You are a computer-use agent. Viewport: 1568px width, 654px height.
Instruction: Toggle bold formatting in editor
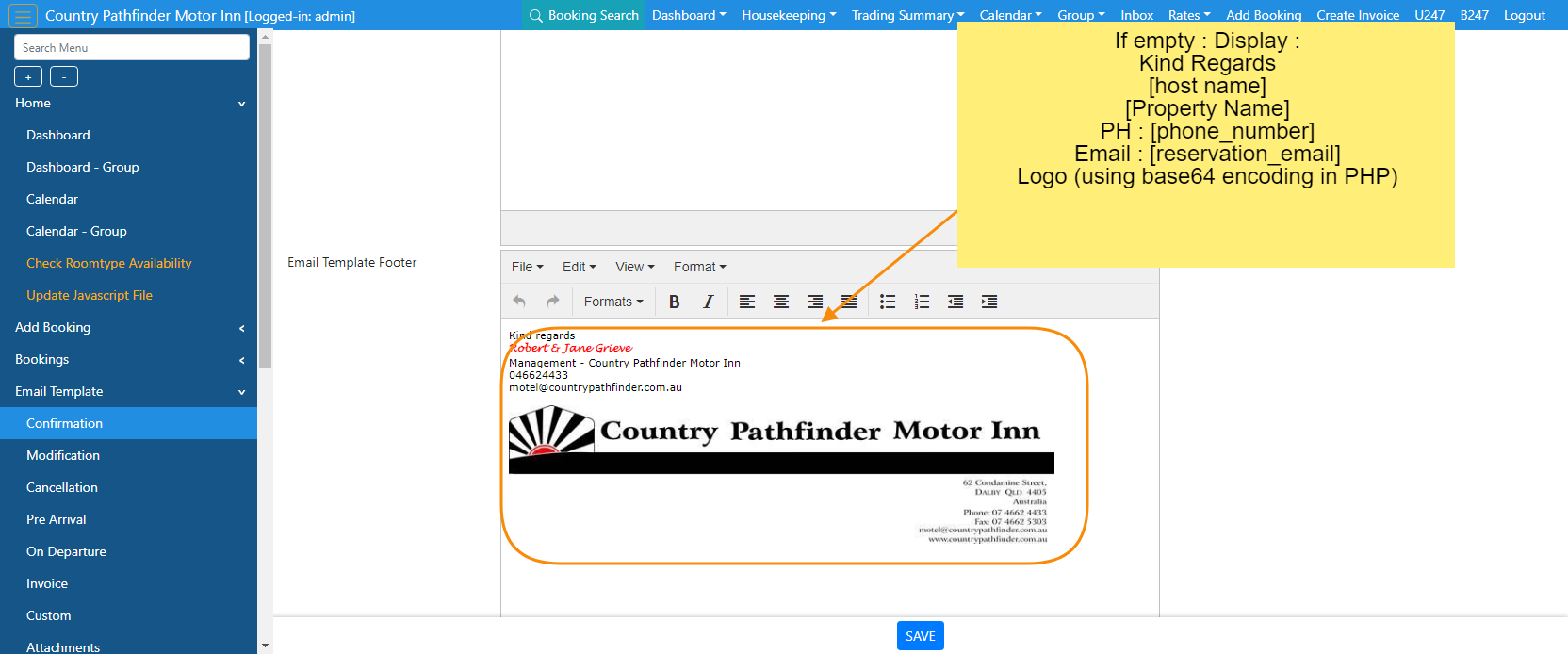675,302
